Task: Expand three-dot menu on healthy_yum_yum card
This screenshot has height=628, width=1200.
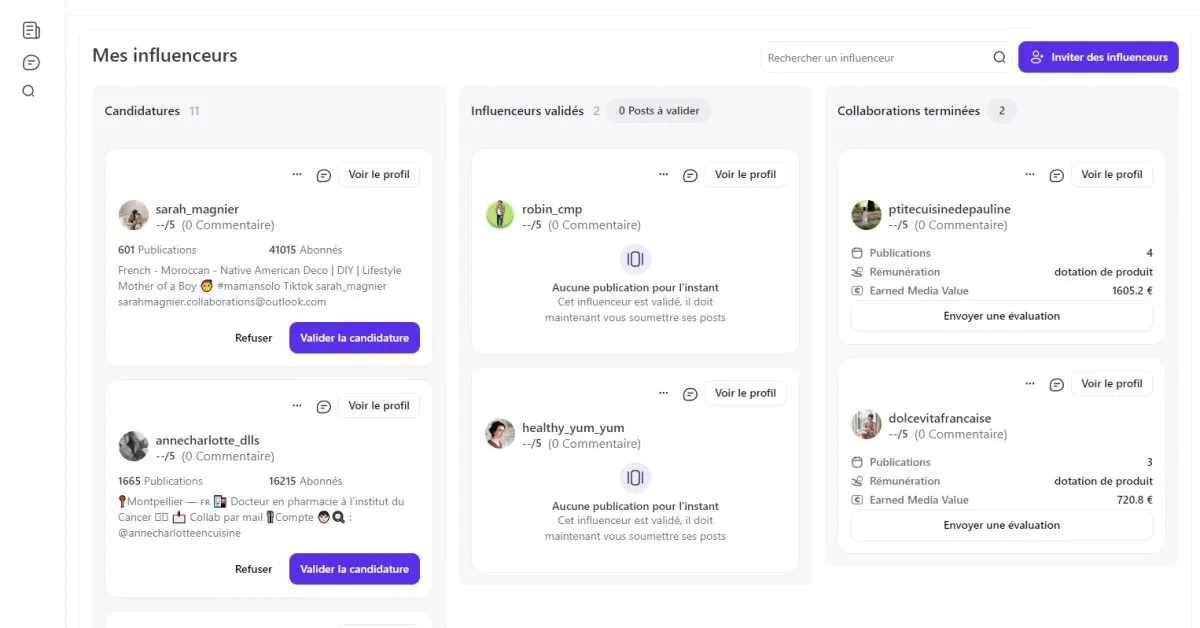Action: click(663, 393)
